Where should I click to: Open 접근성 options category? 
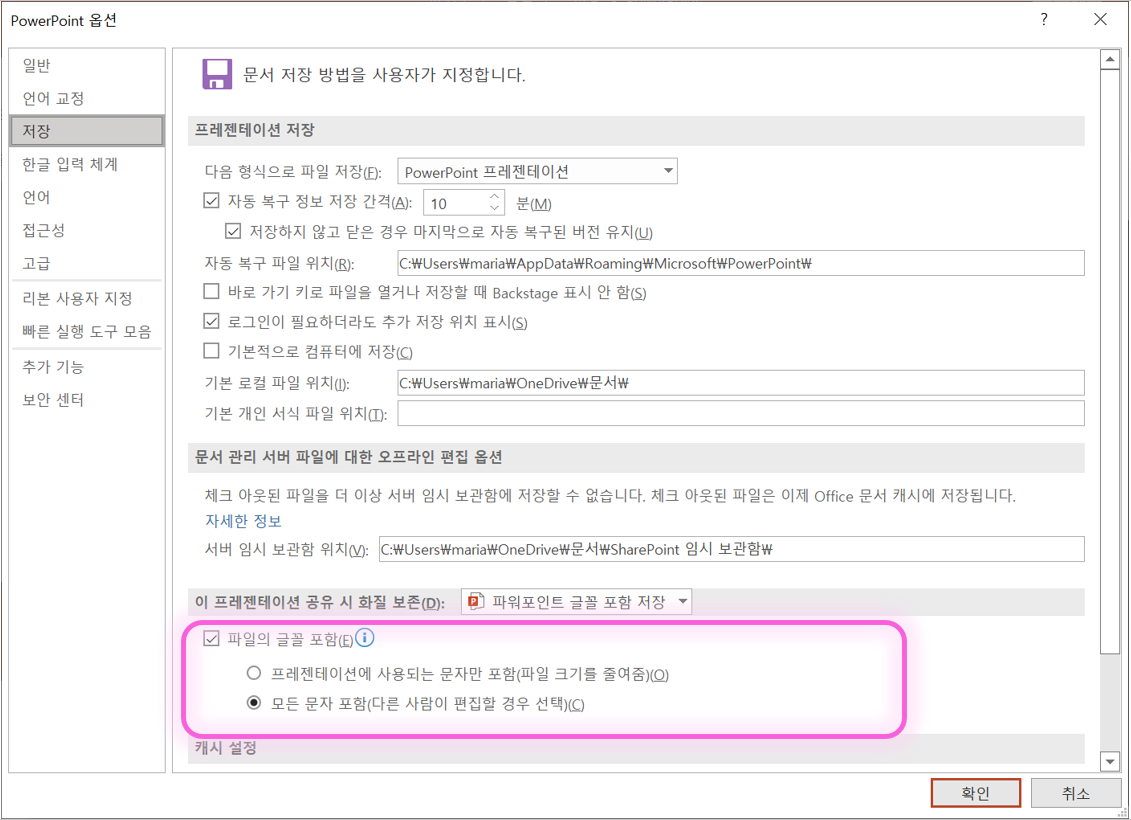click(x=87, y=230)
